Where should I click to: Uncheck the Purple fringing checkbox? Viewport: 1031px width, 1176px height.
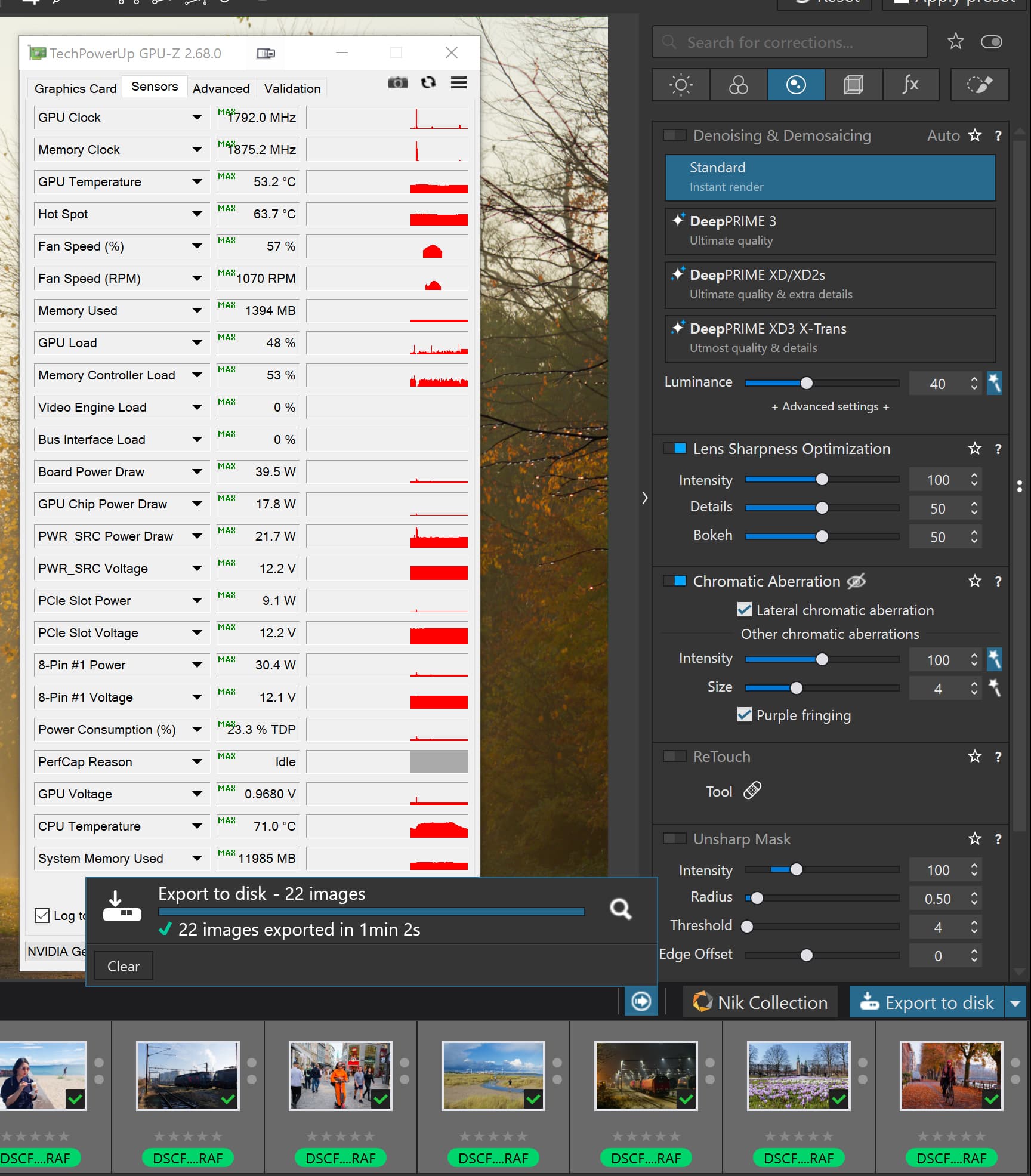point(744,714)
